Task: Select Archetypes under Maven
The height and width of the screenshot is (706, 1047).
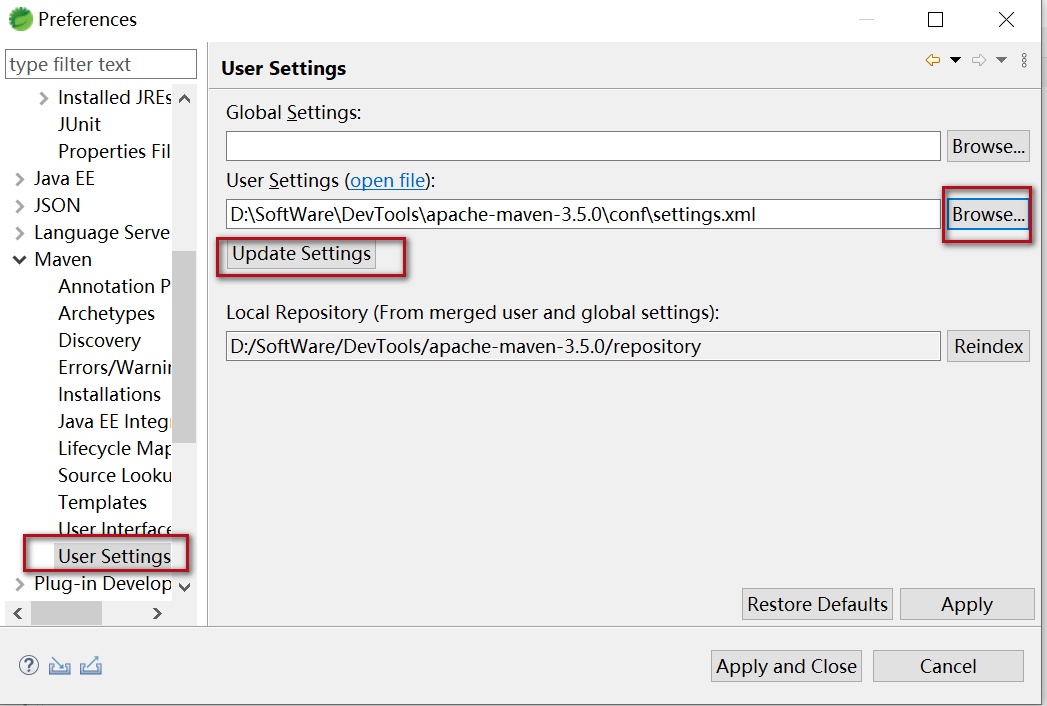Action: pyautogui.click(x=106, y=313)
